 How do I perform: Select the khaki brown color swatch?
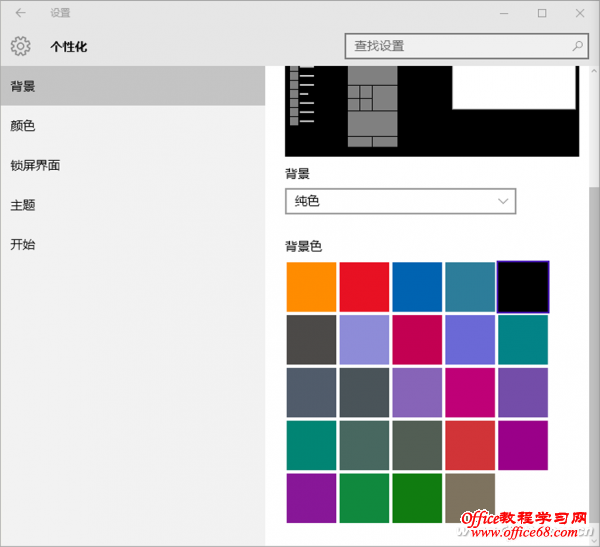click(x=470, y=498)
